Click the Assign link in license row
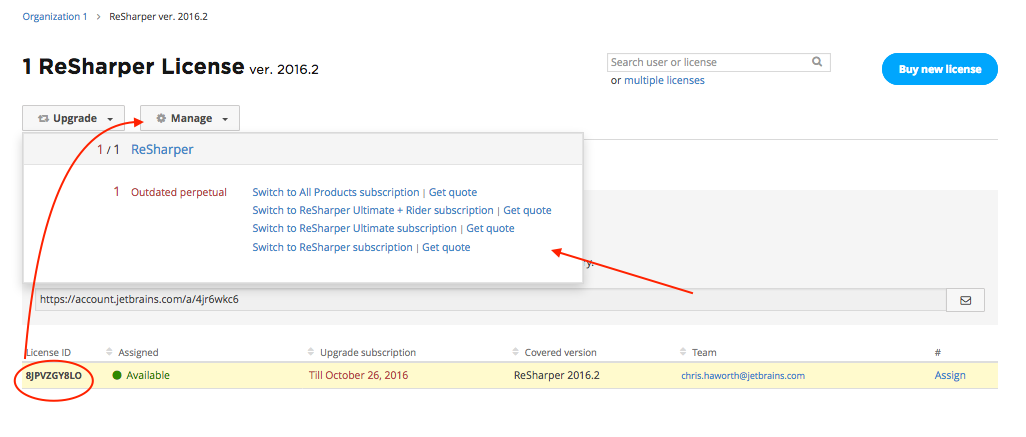Screen dimensions: 1026x437 950,375
